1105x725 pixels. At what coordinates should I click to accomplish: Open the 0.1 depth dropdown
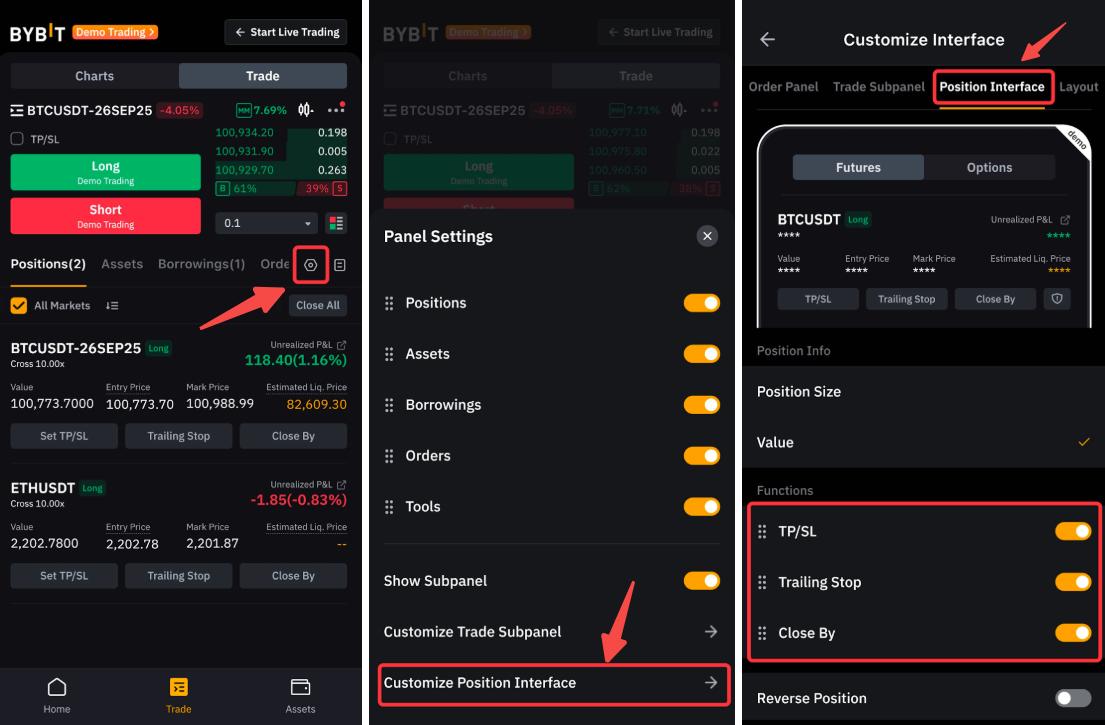(x=266, y=223)
